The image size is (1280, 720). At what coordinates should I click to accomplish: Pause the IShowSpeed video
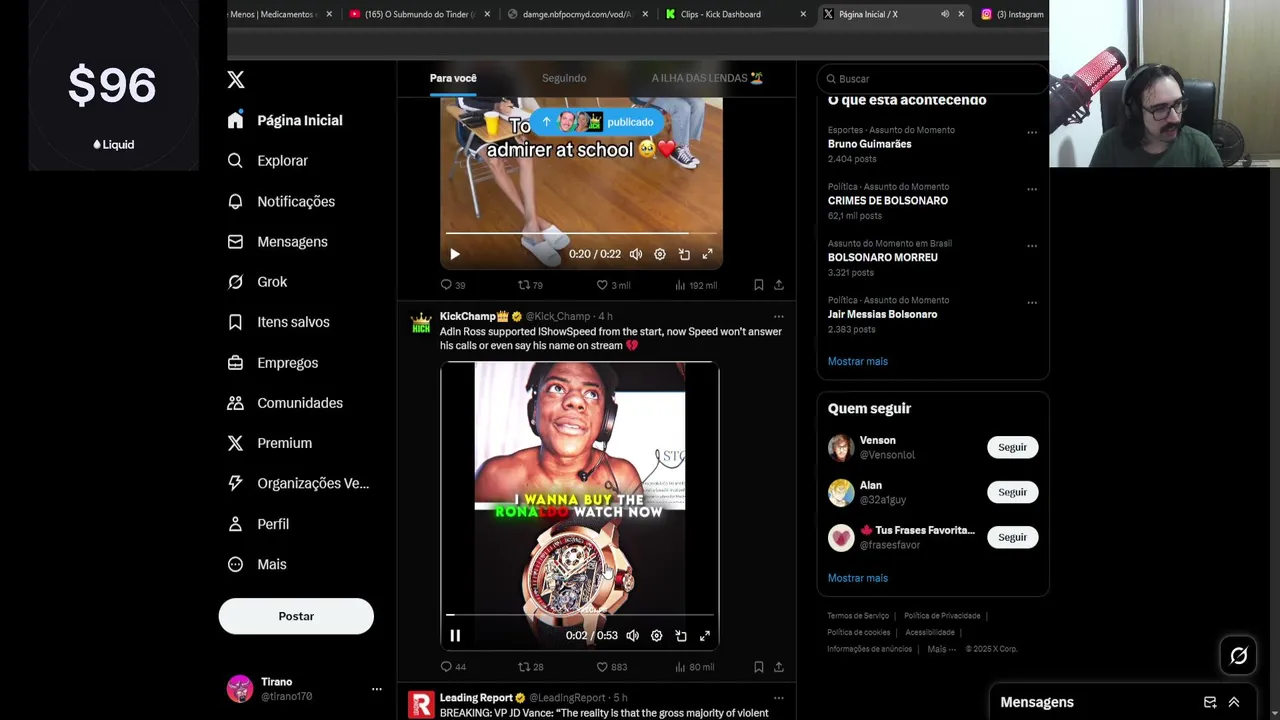coord(455,635)
